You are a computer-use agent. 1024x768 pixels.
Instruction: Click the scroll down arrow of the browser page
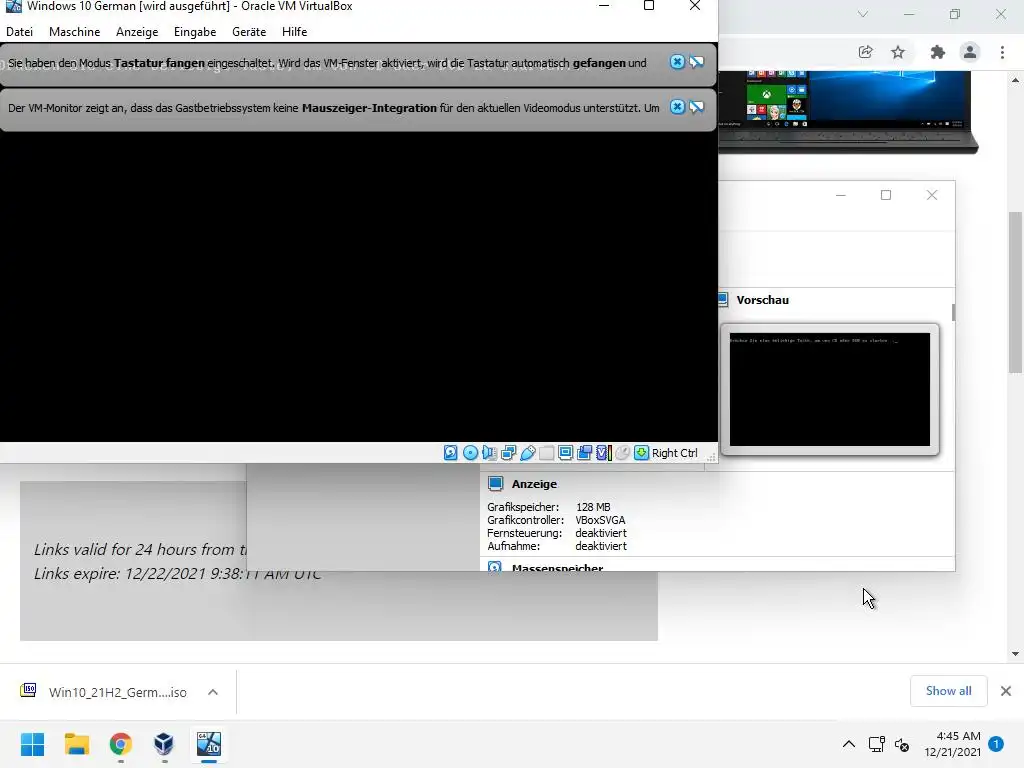click(x=1015, y=654)
